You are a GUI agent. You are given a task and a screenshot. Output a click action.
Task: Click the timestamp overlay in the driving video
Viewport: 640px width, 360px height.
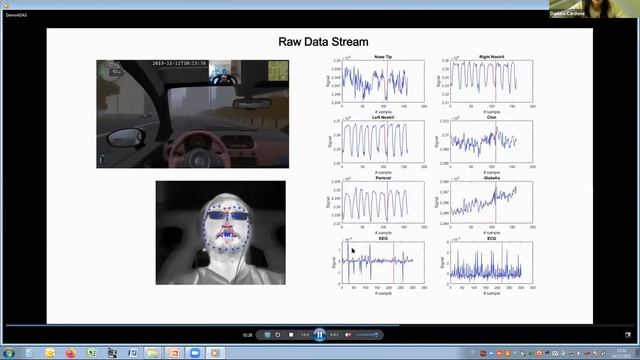pos(179,63)
